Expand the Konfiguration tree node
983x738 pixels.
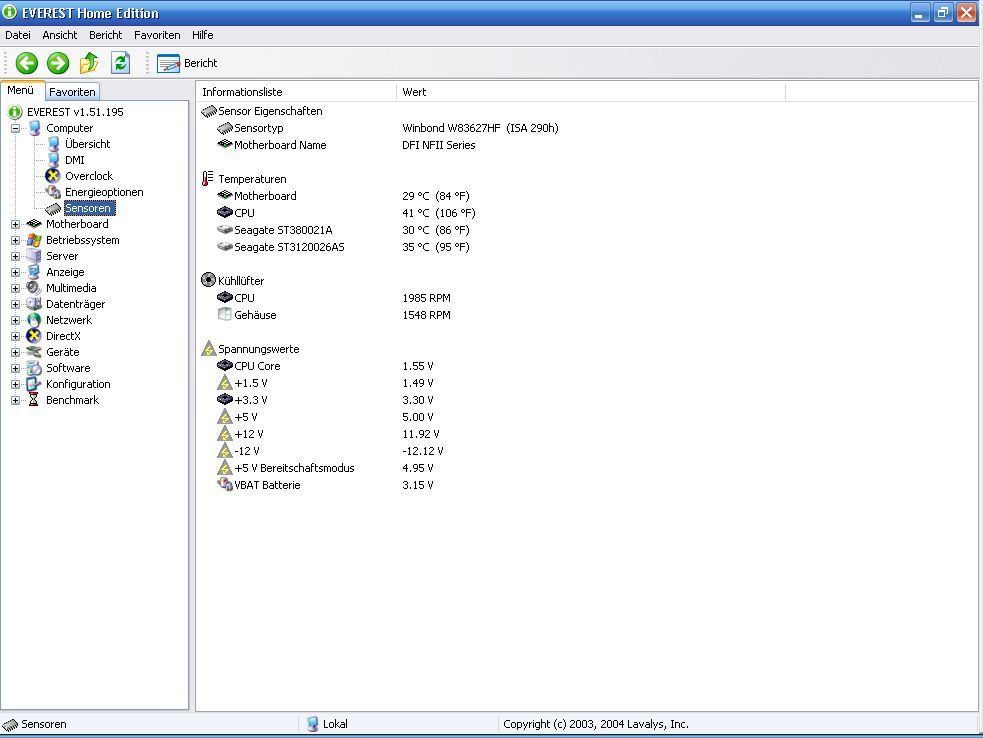tap(15, 384)
